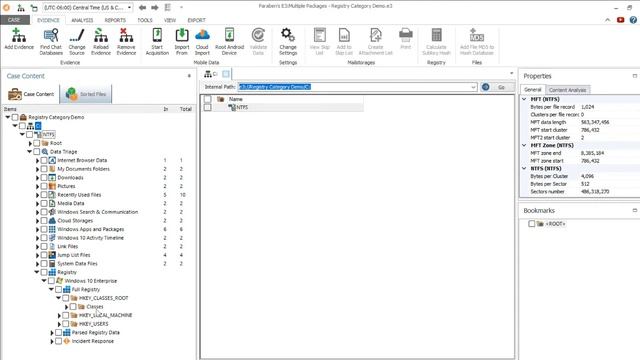Check the Pictures checkbox
The image size is (640, 360).
[x=44, y=186]
